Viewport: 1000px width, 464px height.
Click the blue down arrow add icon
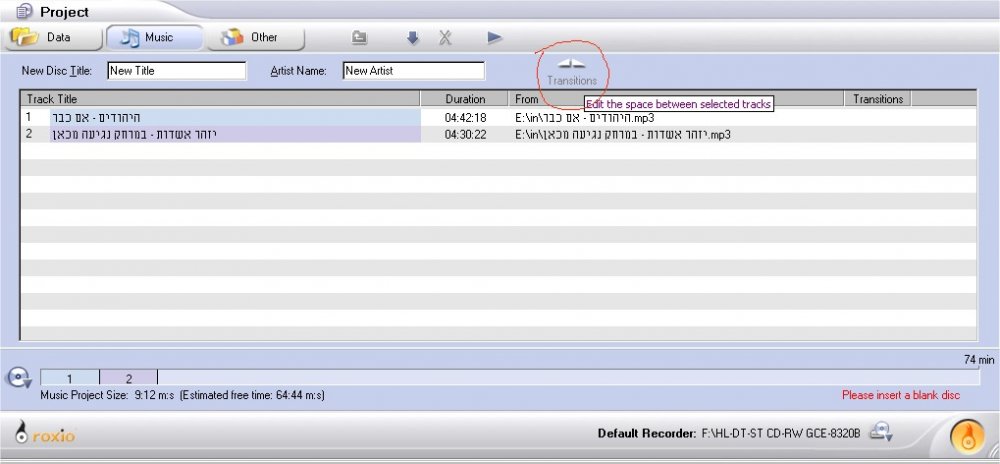(413, 38)
